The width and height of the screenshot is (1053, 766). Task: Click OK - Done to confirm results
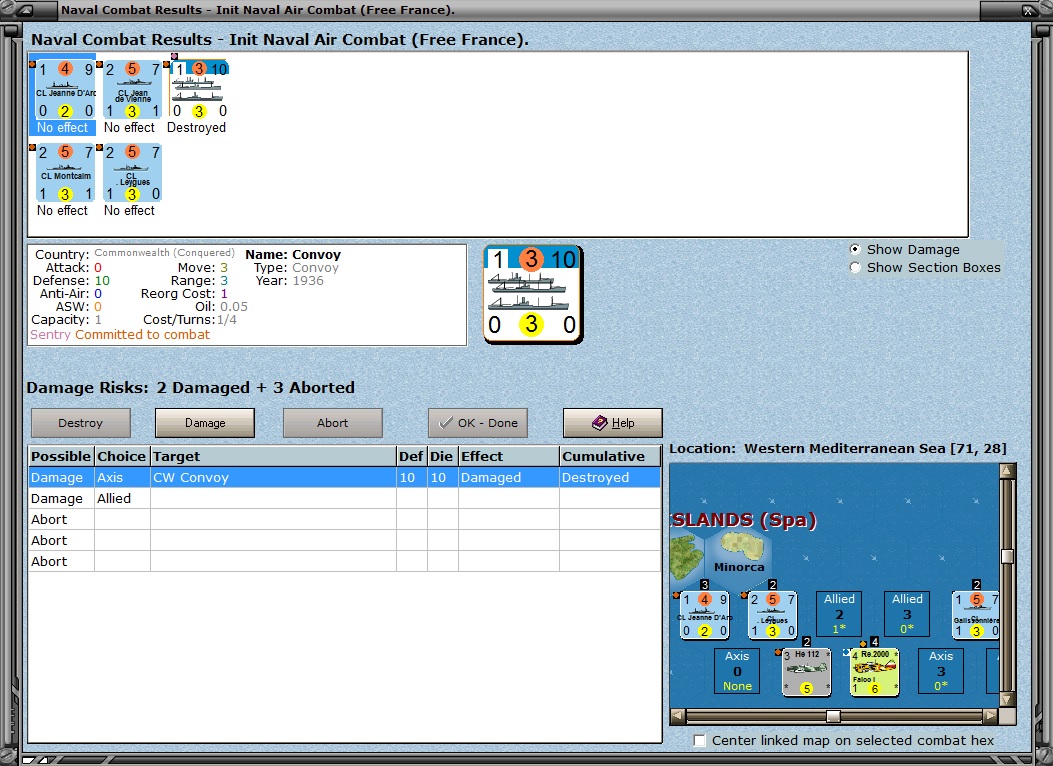[477, 423]
